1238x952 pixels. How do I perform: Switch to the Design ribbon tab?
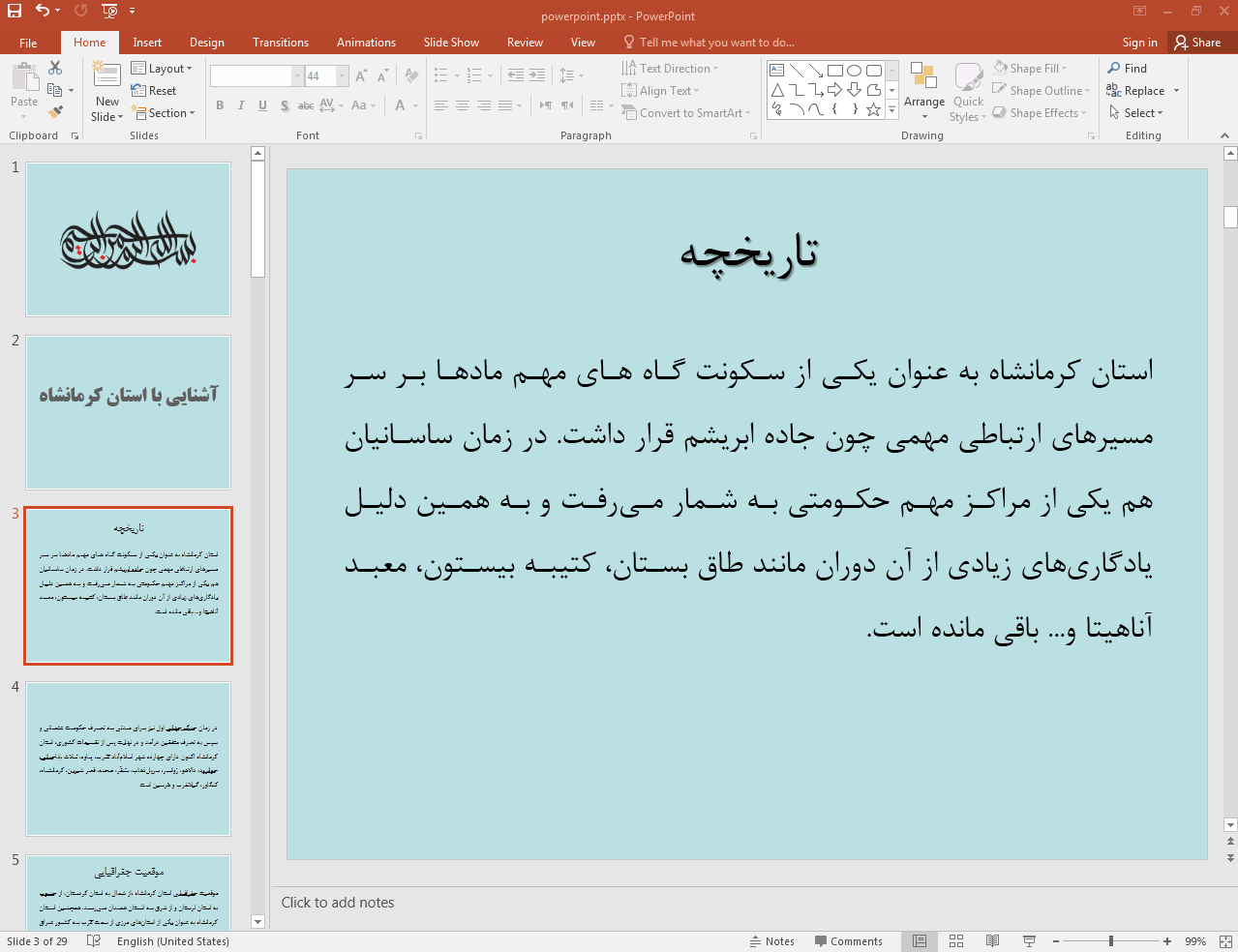[206, 43]
